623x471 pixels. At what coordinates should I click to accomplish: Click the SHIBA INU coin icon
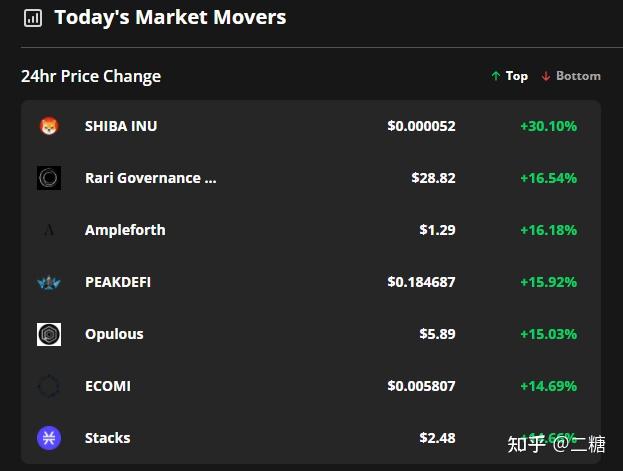[49, 126]
